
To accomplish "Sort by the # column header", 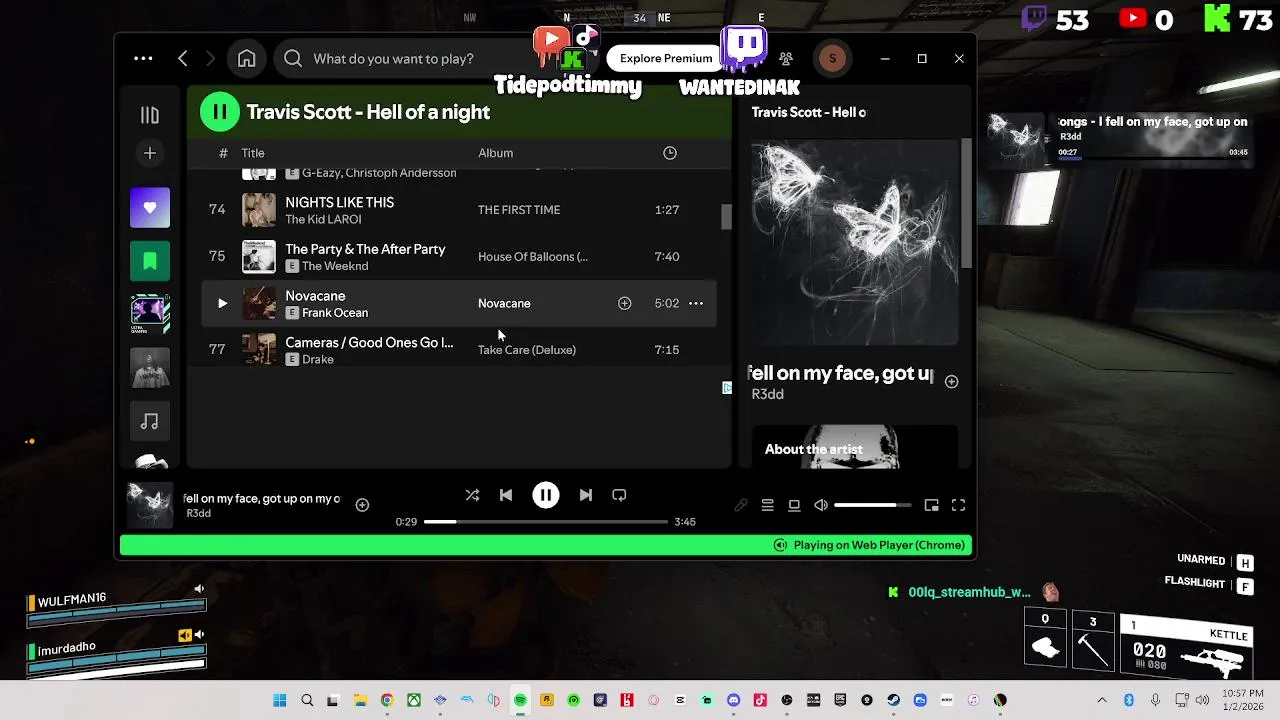I will (223, 153).
